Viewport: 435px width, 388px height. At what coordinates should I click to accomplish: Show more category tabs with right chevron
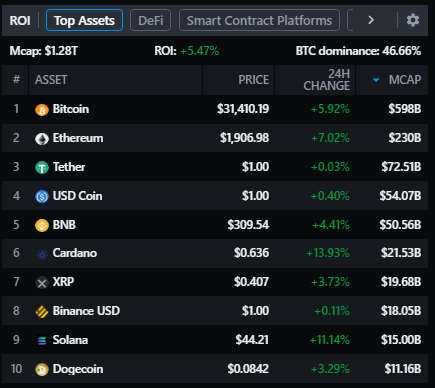coord(371,20)
